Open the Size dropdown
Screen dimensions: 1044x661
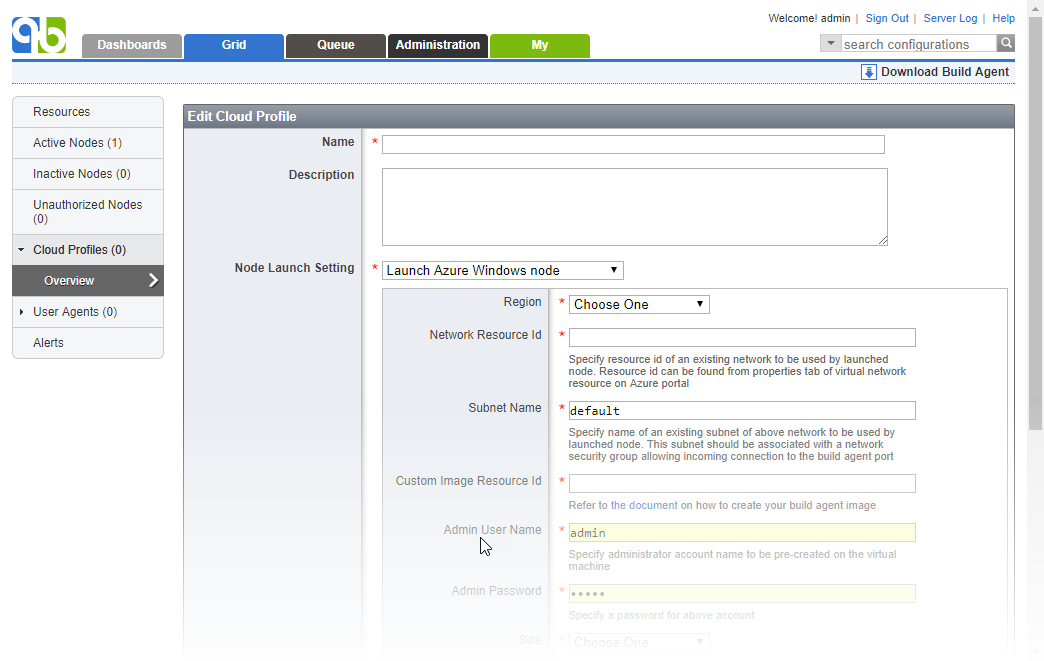pos(639,642)
